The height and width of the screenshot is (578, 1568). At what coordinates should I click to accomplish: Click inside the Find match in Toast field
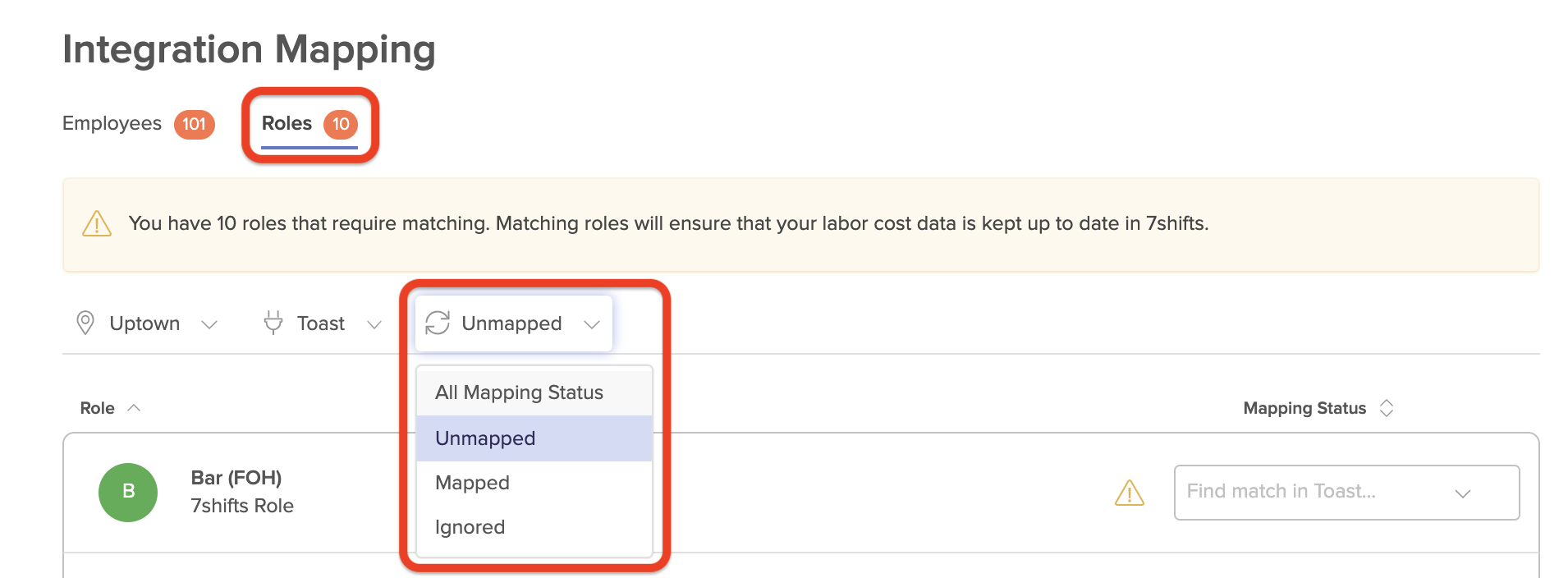click(x=1281, y=492)
